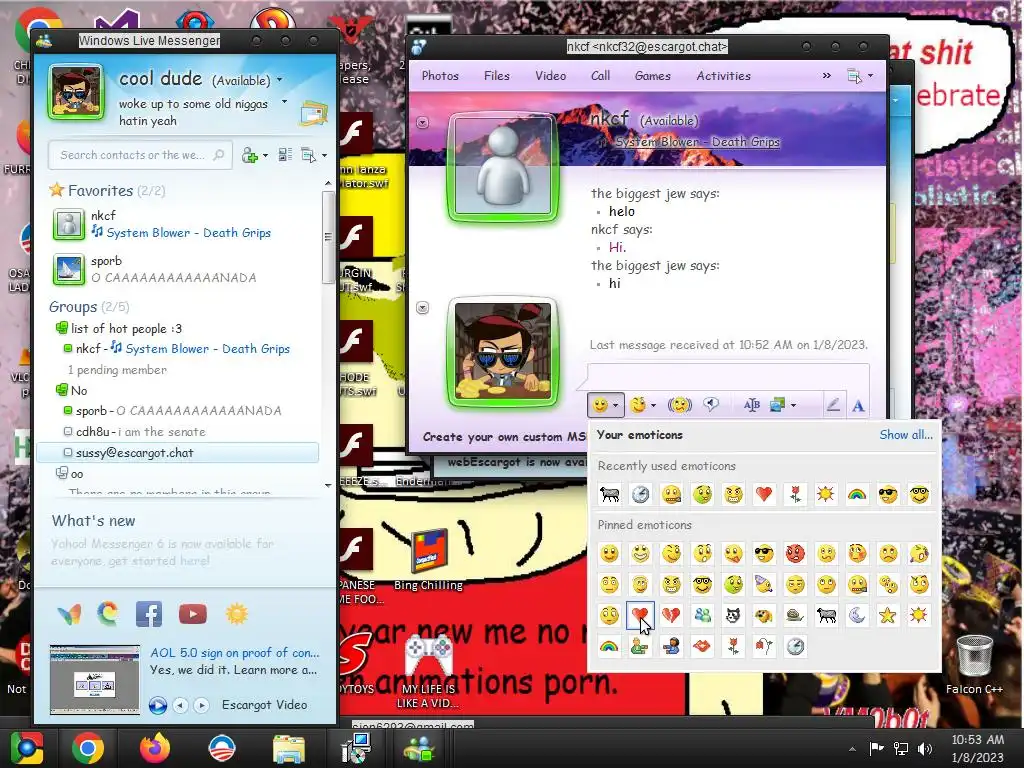Open the emoticon picker dropdown arrow
The image size is (1024, 768).
pyautogui.click(x=615, y=406)
